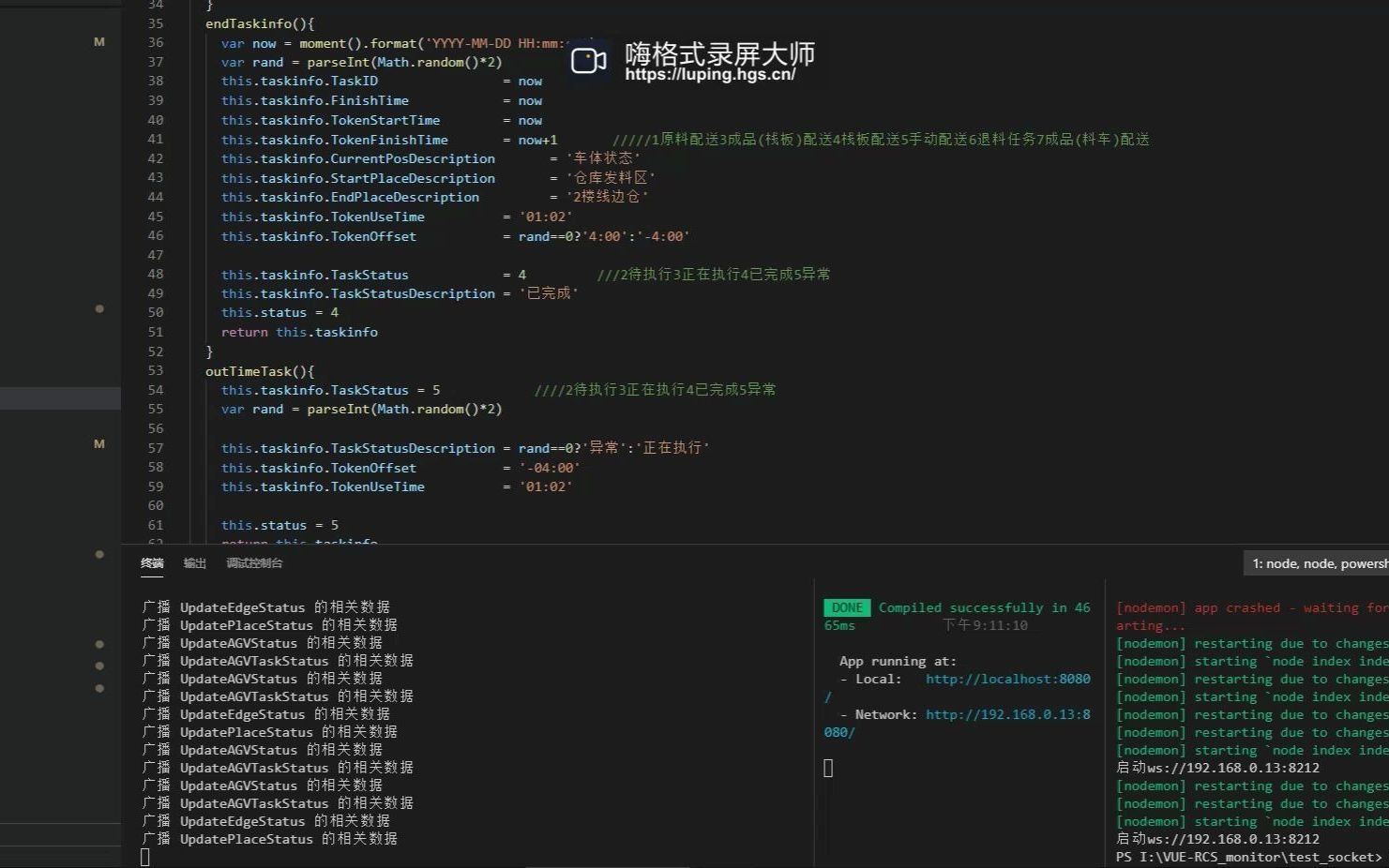Click the green DONE compile status badge
This screenshot has width=1389, height=868.
tap(847, 607)
